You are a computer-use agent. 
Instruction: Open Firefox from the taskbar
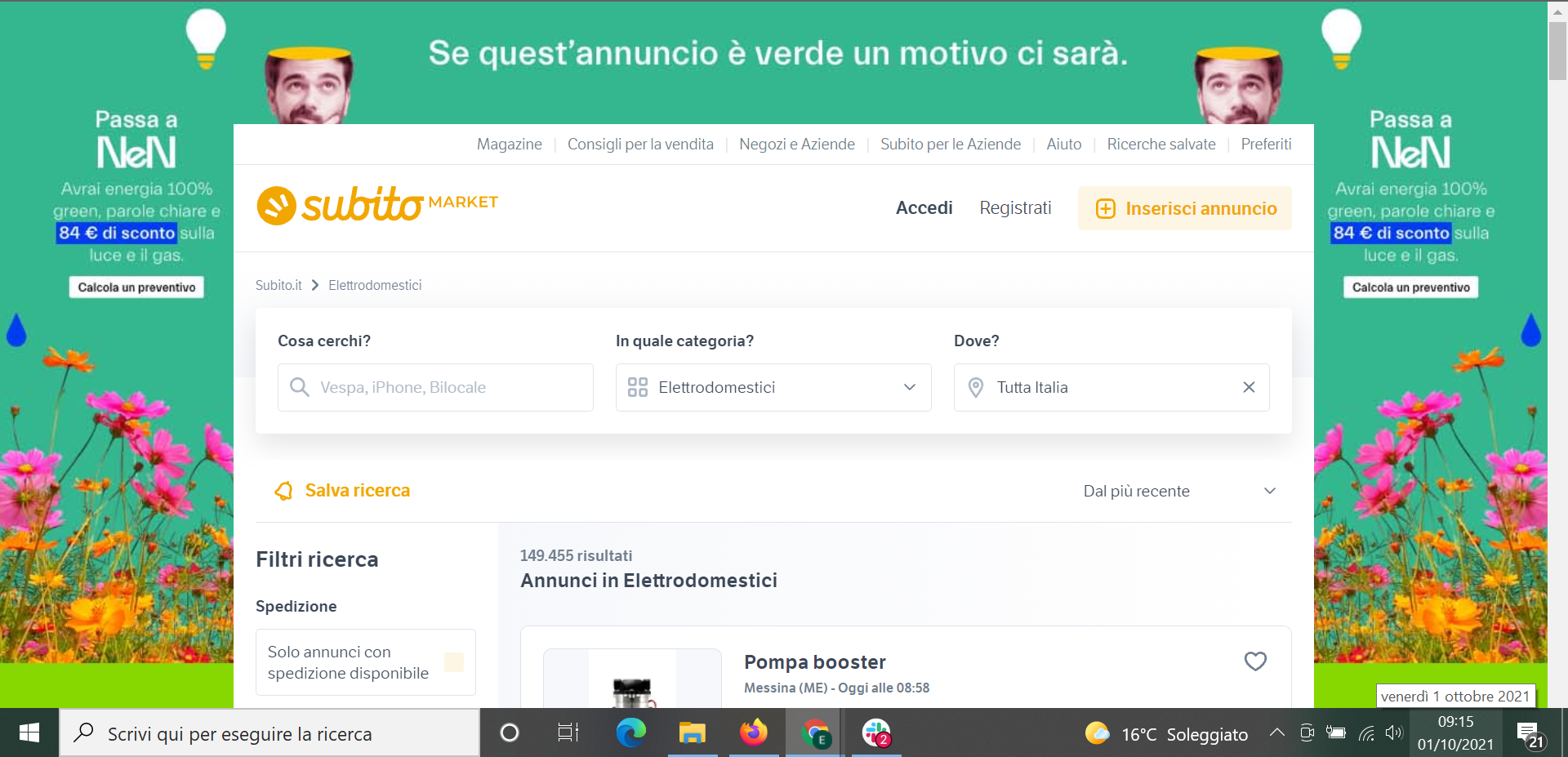[x=753, y=733]
